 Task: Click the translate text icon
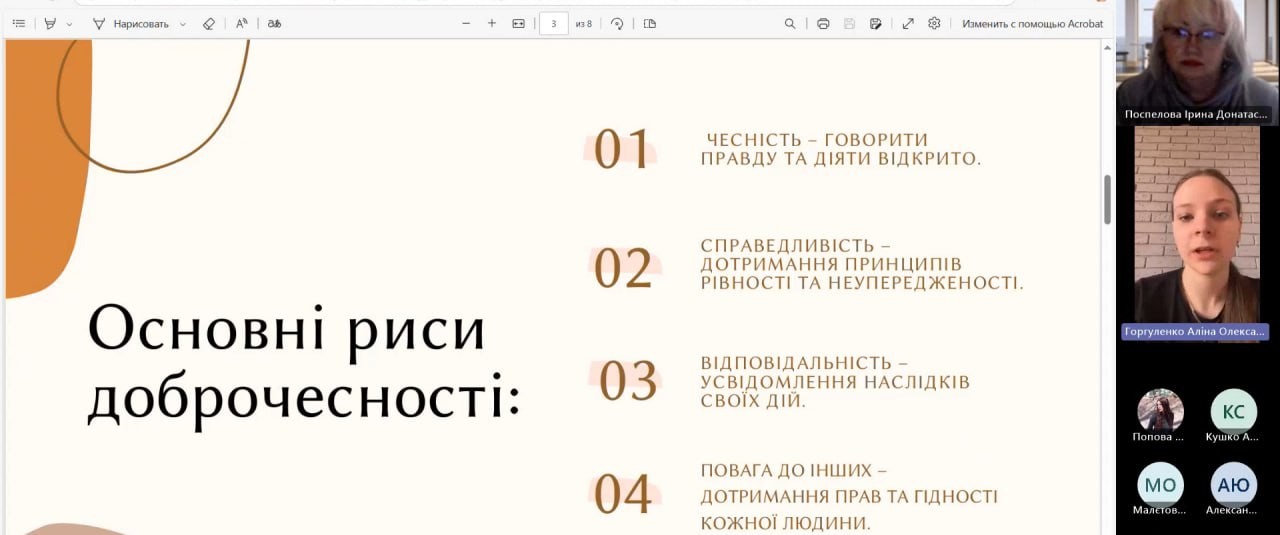274,23
